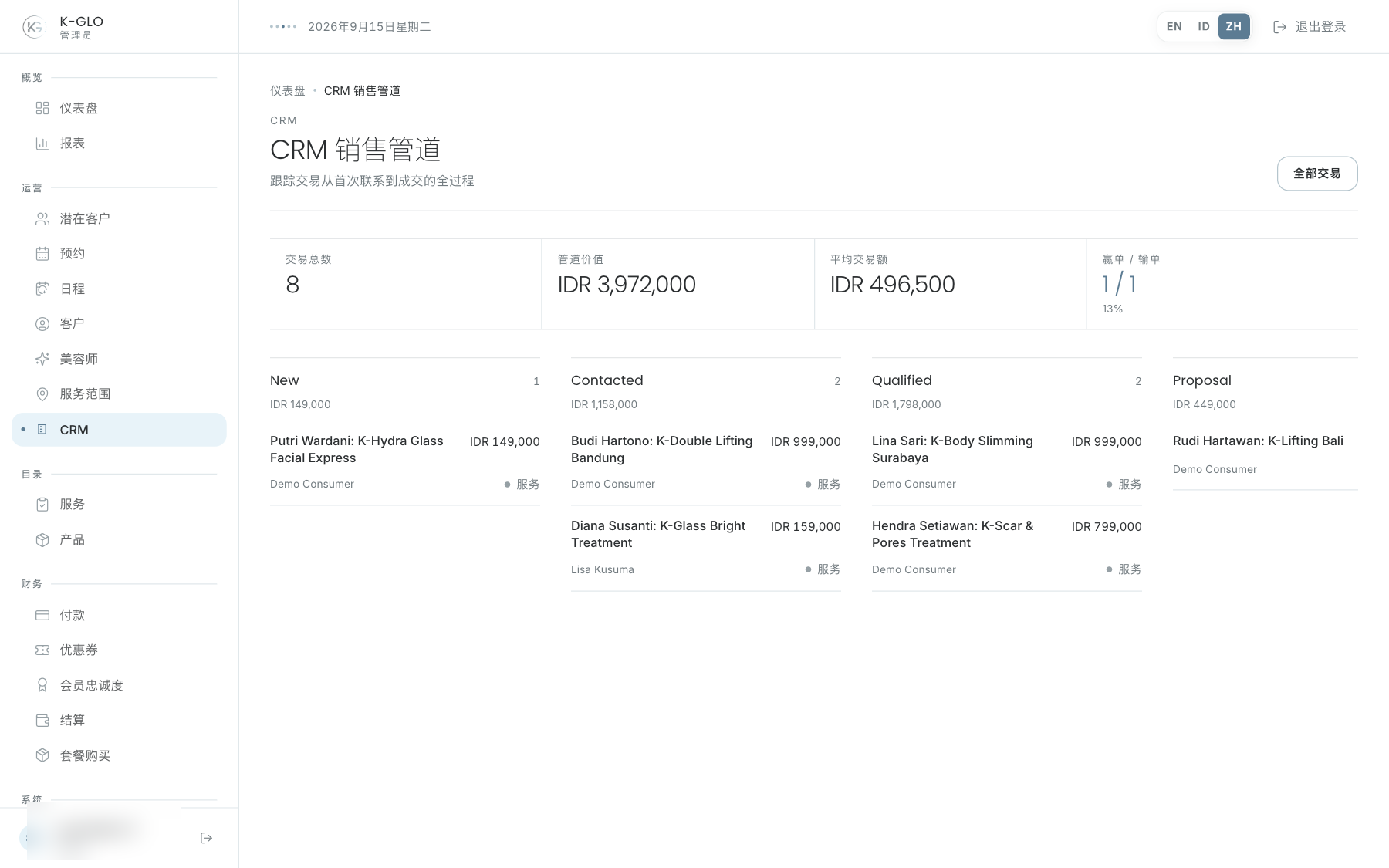Screen dimensions: 1389x868
Task: Click the Contacted column header
Action: pyautogui.click(x=607, y=380)
